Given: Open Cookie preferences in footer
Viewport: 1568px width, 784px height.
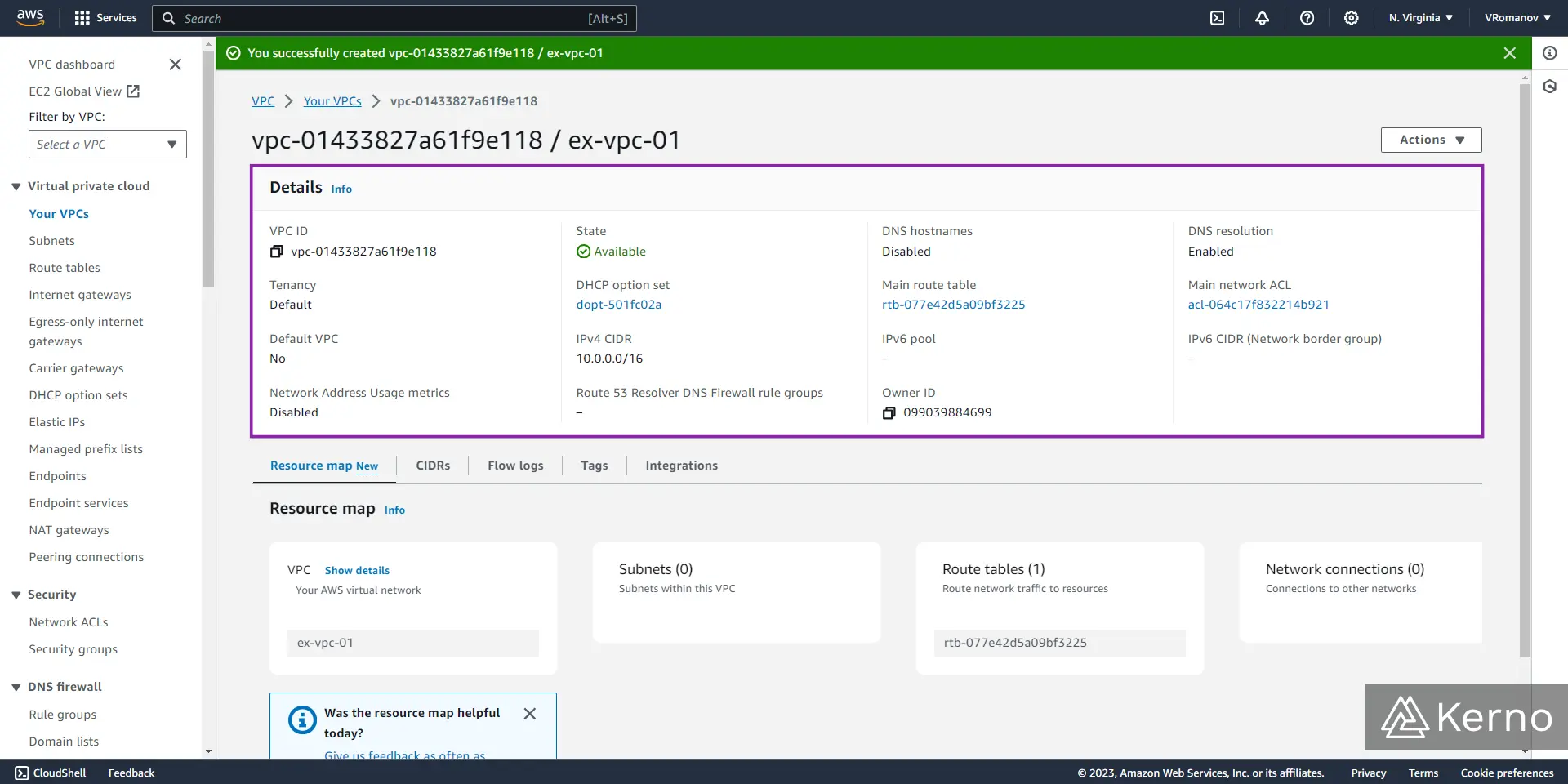Looking at the screenshot, I should [x=1507, y=773].
